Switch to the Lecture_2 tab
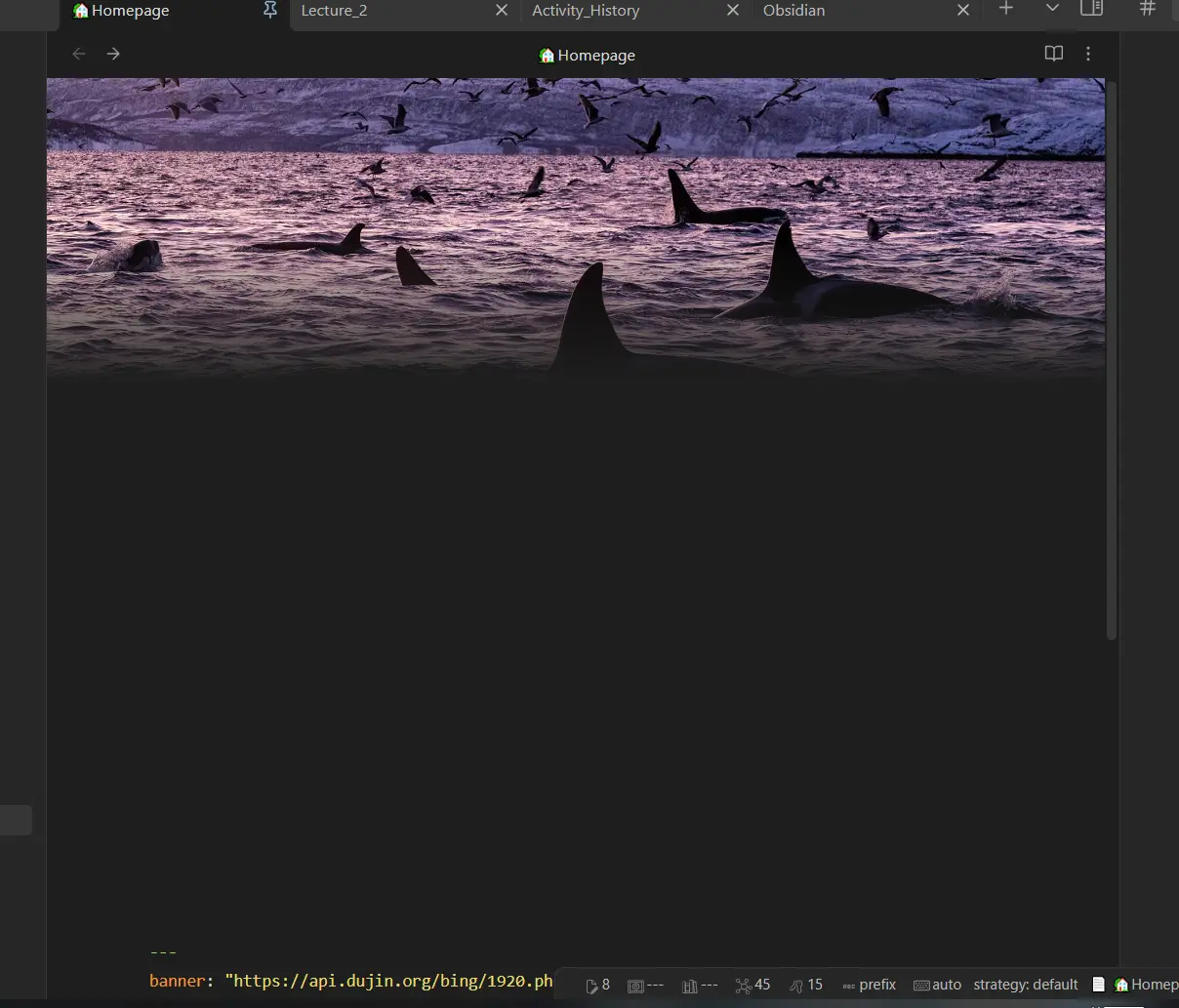1179x1008 pixels. tap(334, 11)
